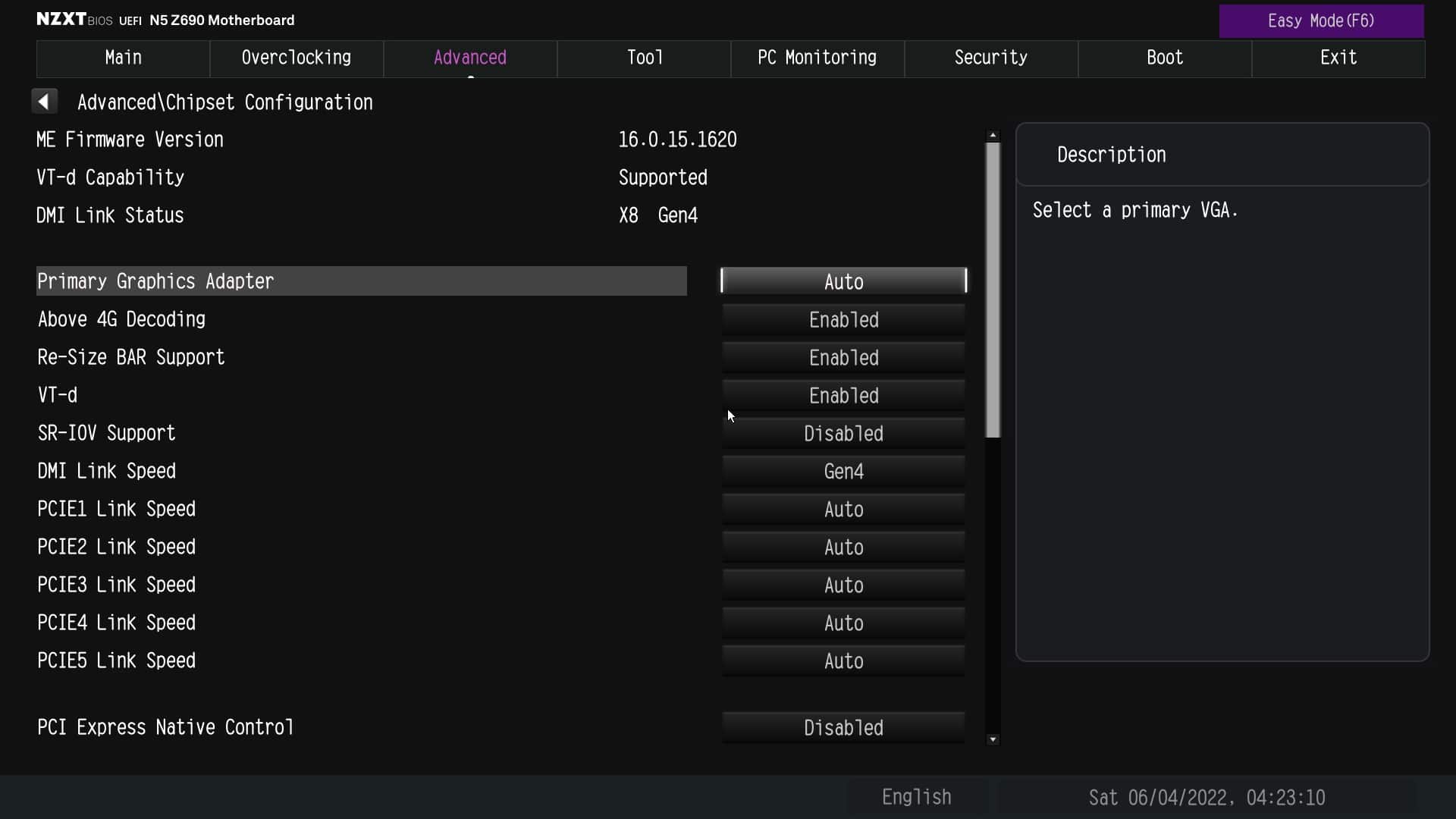Open PCIE1 Link Speed dropdown
Image resolution: width=1456 pixels, height=819 pixels.
click(x=843, y=509)
